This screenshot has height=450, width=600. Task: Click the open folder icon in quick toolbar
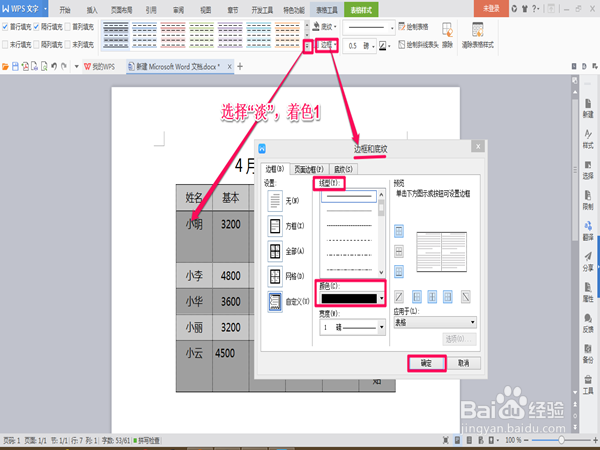click(5, 67)
